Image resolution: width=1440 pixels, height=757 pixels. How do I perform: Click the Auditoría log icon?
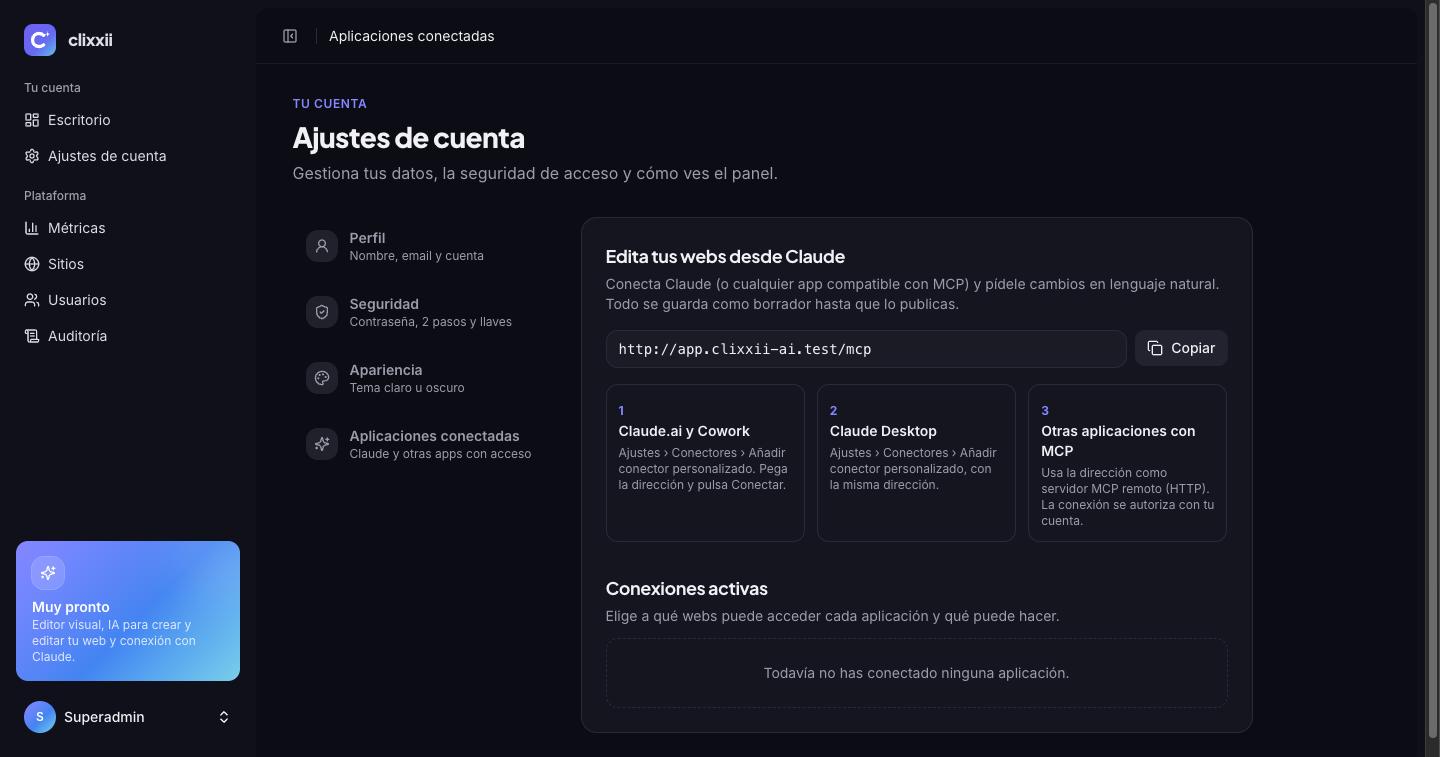click(x=32, y=336)
